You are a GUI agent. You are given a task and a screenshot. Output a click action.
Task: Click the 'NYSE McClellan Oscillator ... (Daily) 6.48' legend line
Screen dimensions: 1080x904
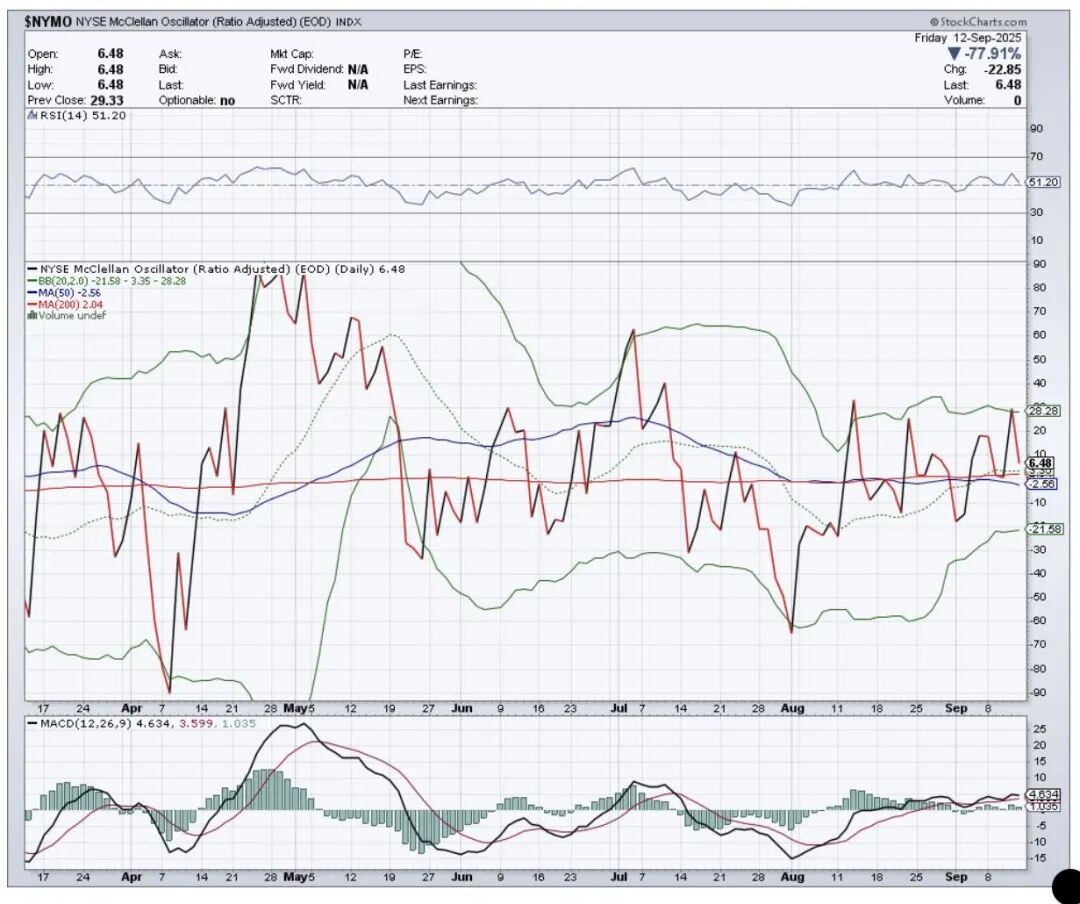(x=216, y=269)
